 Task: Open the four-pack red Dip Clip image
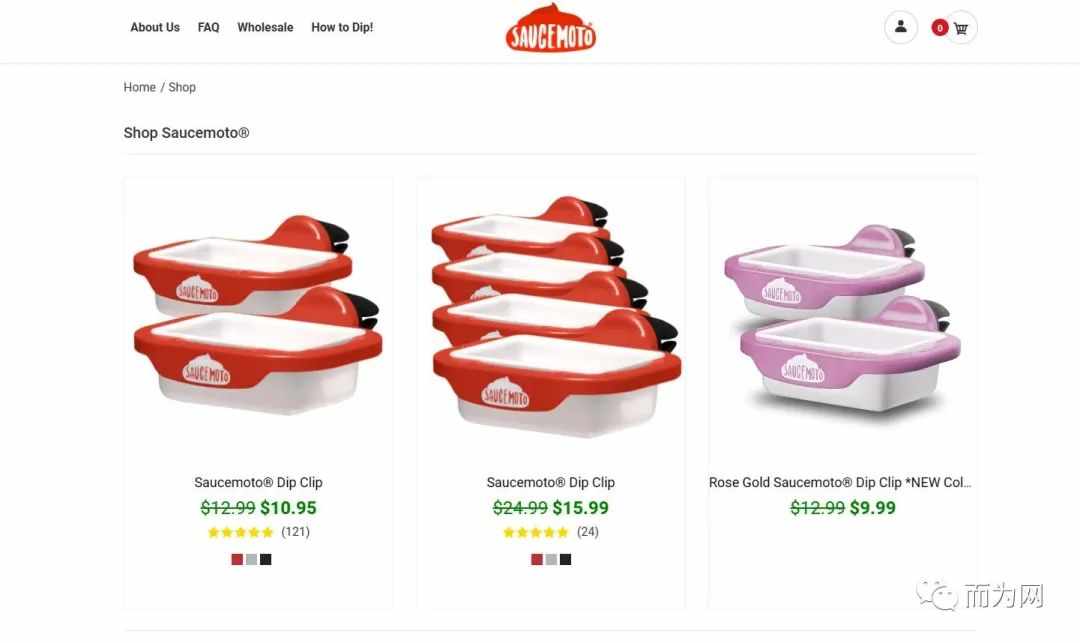(555, 317)
